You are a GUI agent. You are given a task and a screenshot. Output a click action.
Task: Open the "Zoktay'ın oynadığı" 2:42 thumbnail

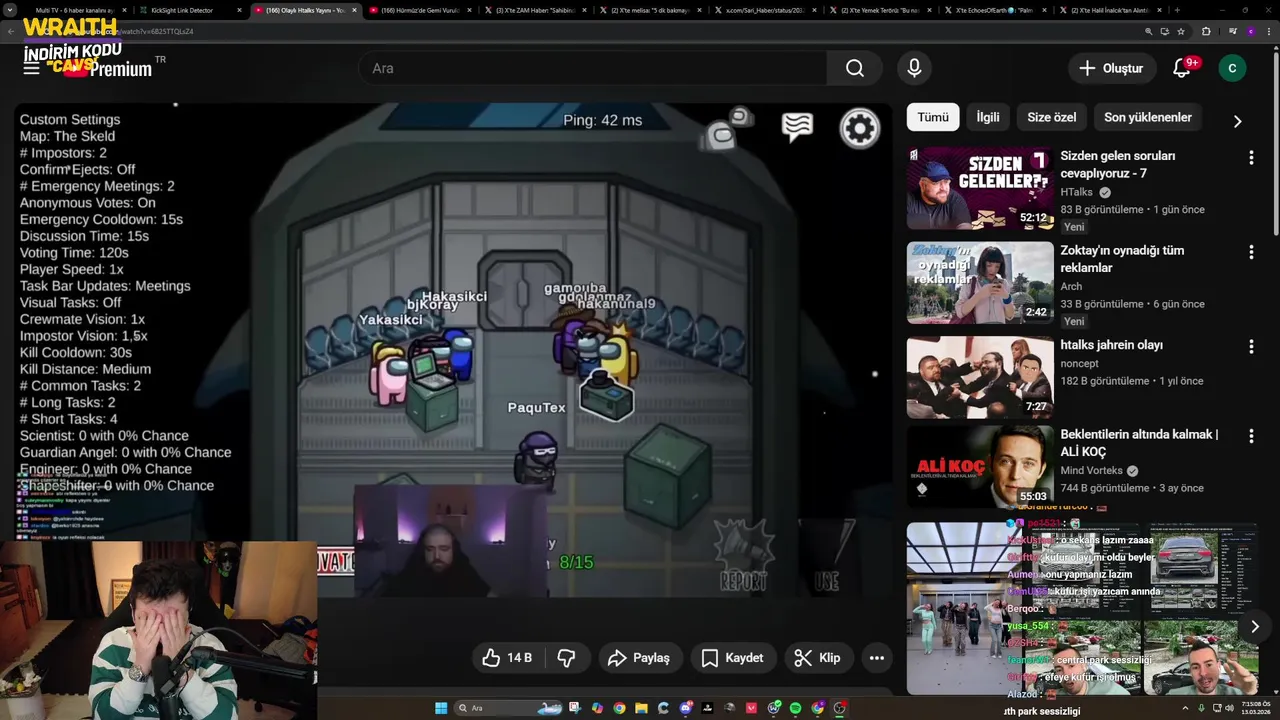(980, 282)
